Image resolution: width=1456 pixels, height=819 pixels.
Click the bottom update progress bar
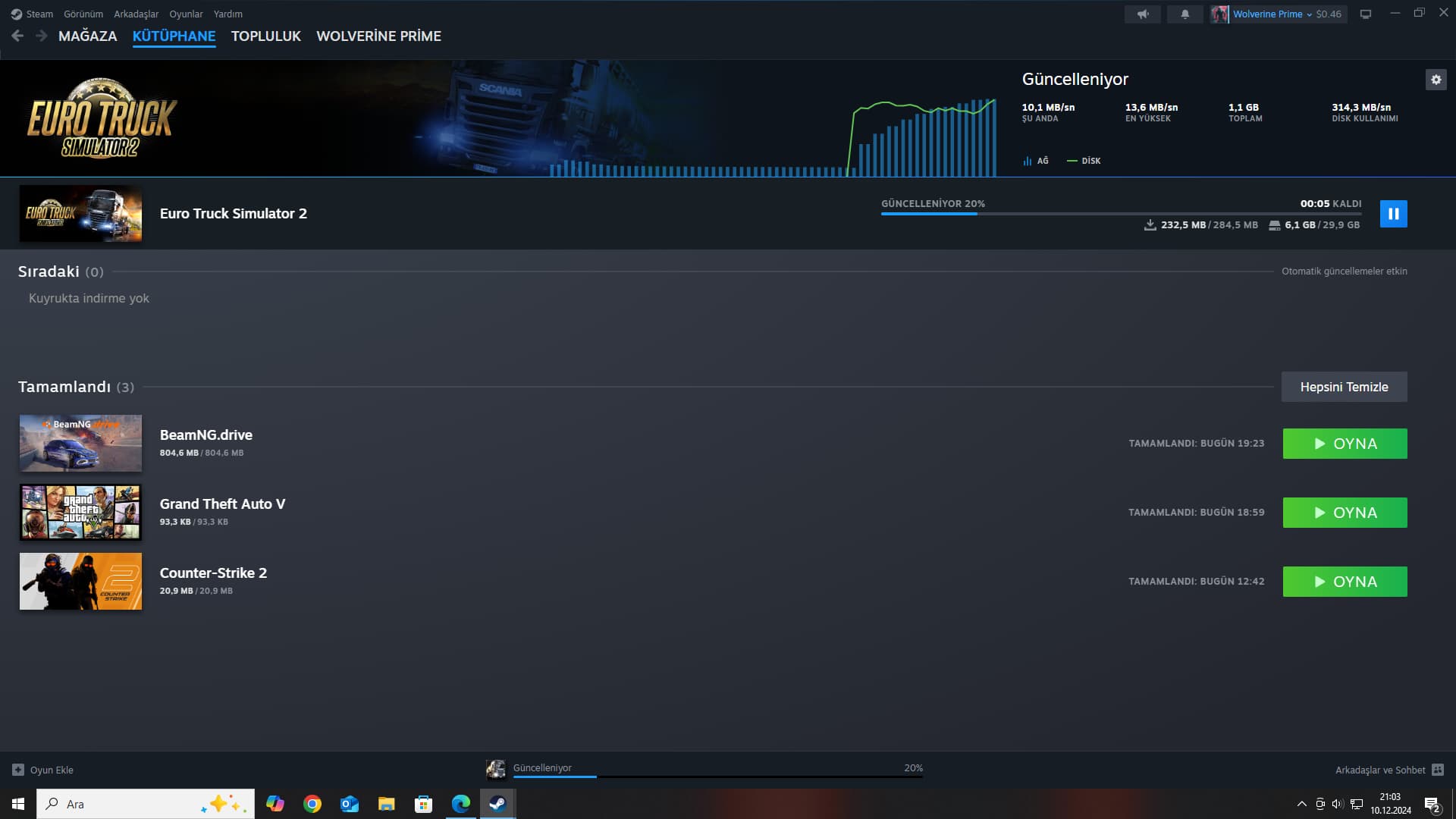pos(717,776)
